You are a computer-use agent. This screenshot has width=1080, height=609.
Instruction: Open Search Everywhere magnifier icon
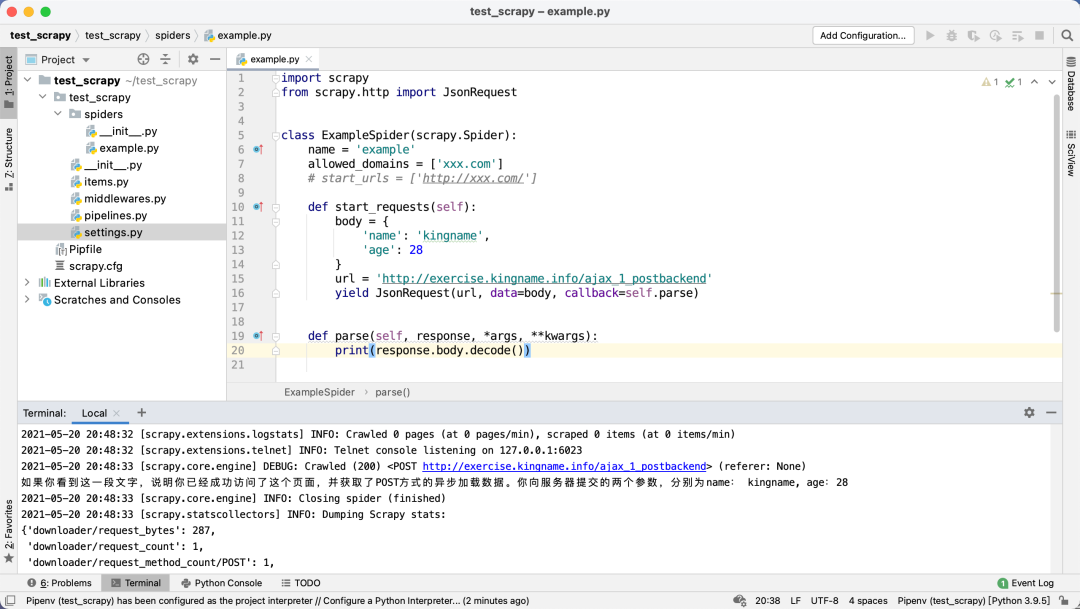click(1067, 35)
